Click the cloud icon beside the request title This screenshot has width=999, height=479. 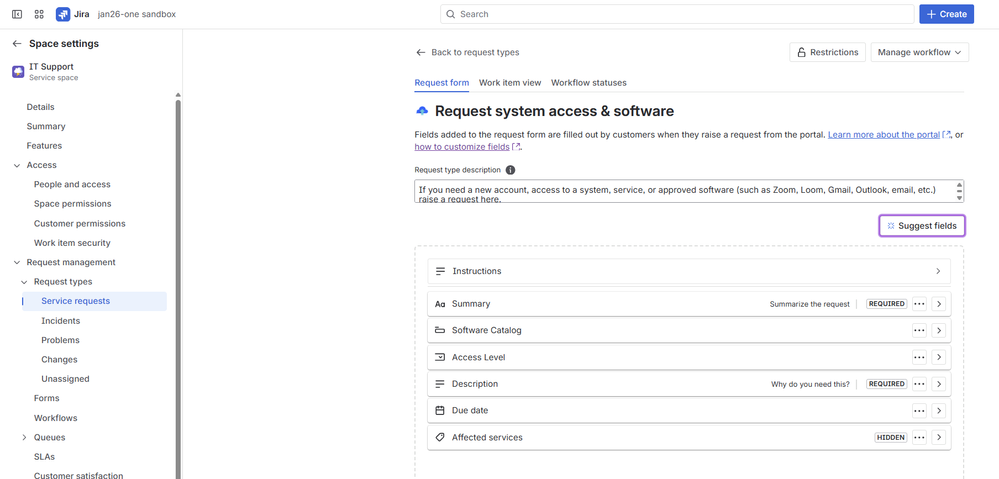422,111
